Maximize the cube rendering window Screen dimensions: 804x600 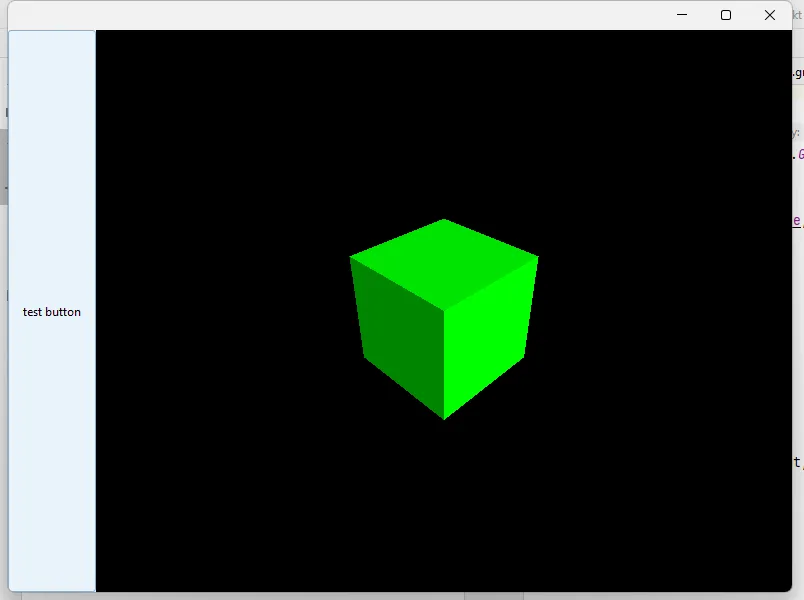[x=726, y=15]
